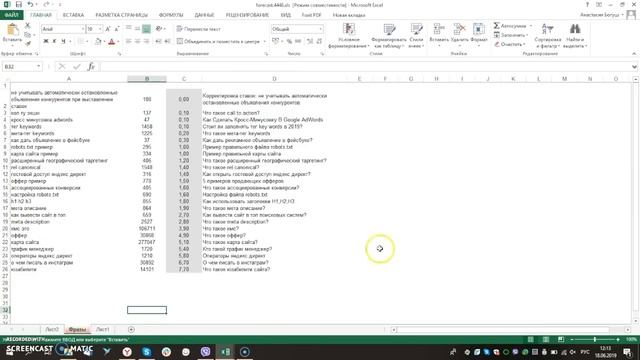
Task: Open the ФАЙЛ (File) tab
Action: click(x=11, y=15)
